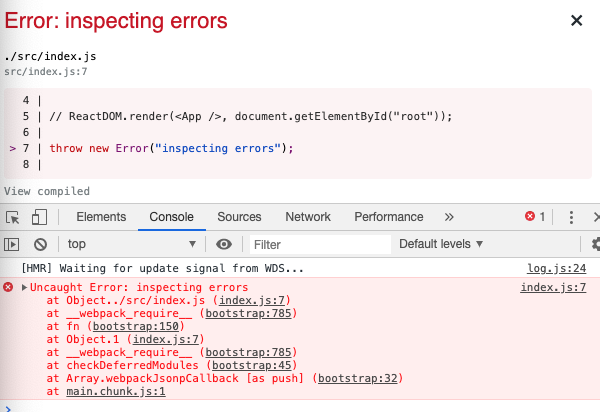Toggle the live expression eye icon
The image size is (600, 412).
click(224, 244)
